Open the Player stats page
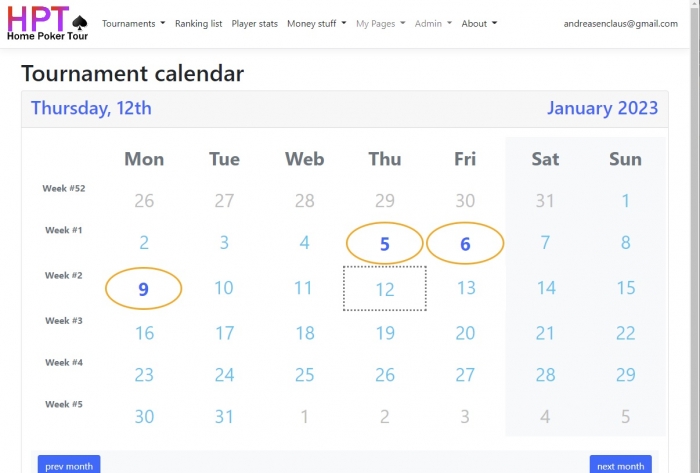This screenshot has height=473, width=700. tap(254, 24)
